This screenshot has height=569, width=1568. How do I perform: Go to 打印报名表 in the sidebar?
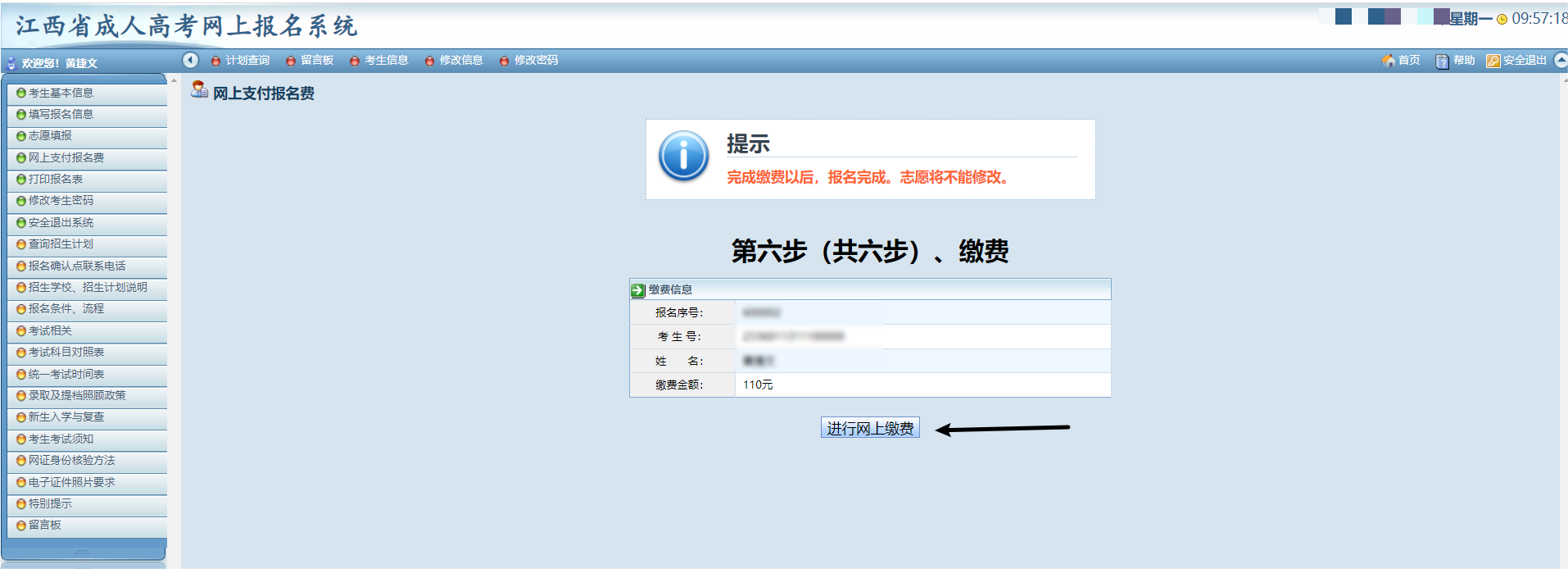pos(56,180)
